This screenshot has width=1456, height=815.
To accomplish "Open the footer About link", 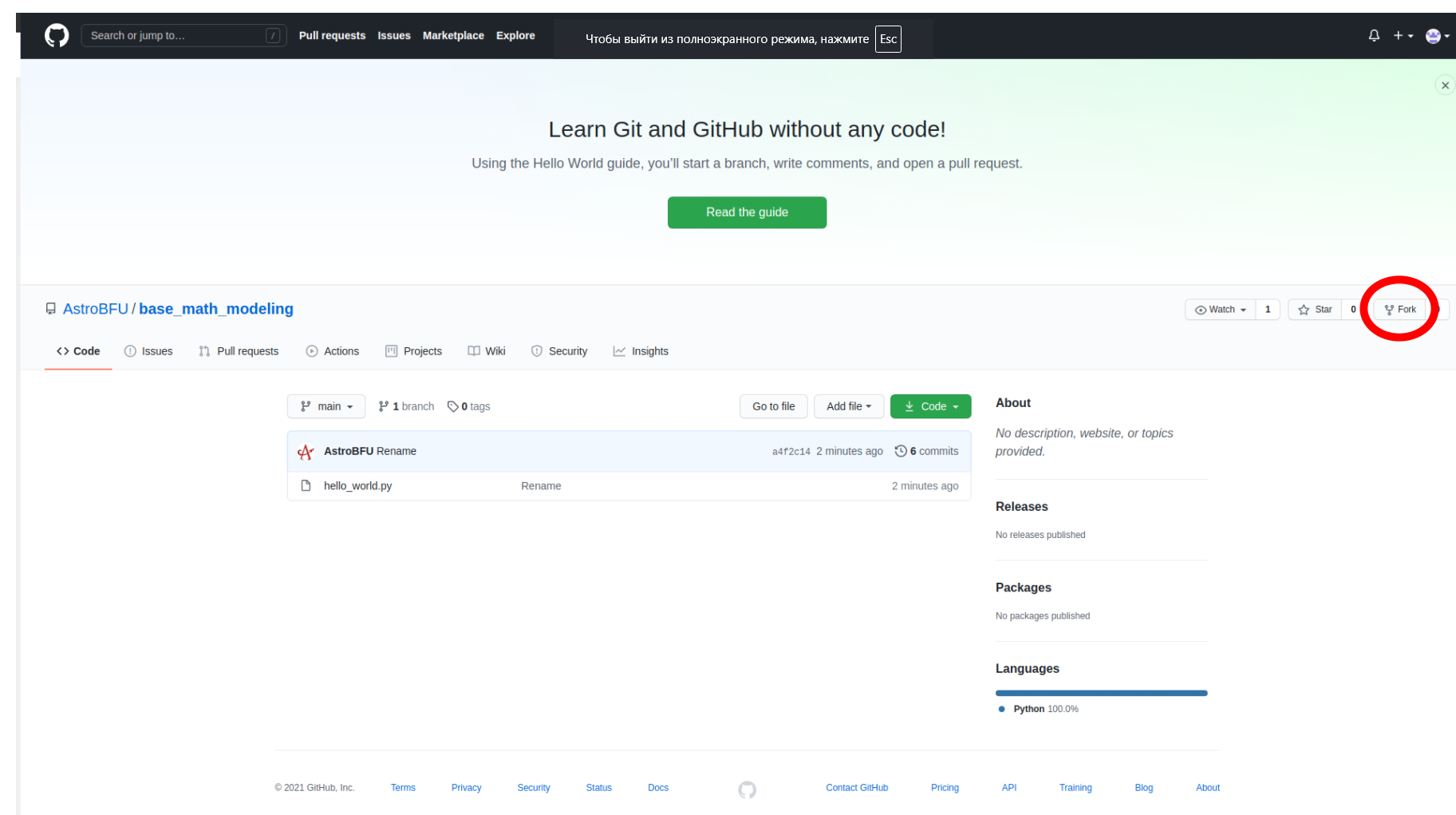I will (x=1208, y=788).
